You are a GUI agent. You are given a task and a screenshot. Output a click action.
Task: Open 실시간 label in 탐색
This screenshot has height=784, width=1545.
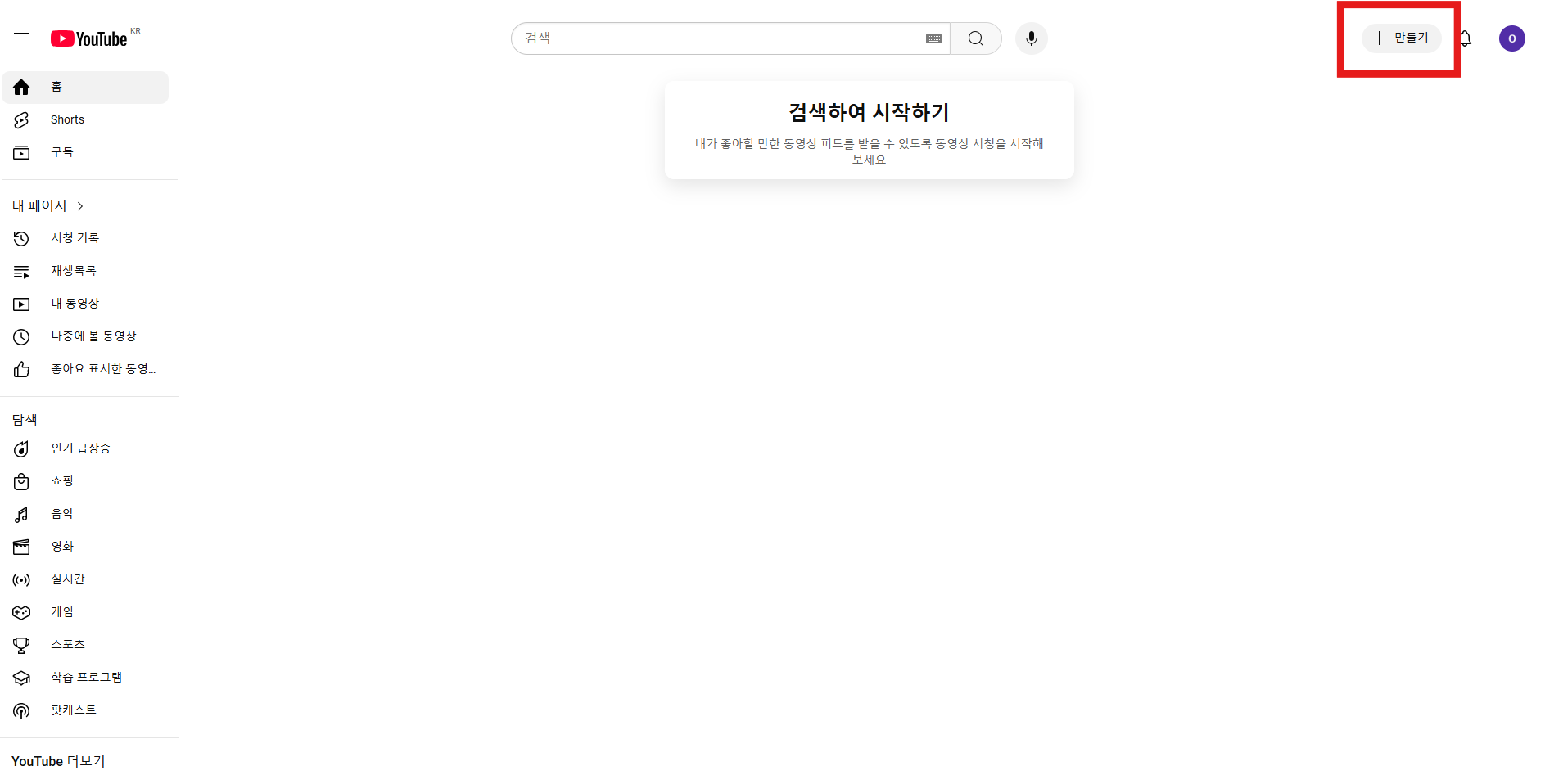[68, 579]
